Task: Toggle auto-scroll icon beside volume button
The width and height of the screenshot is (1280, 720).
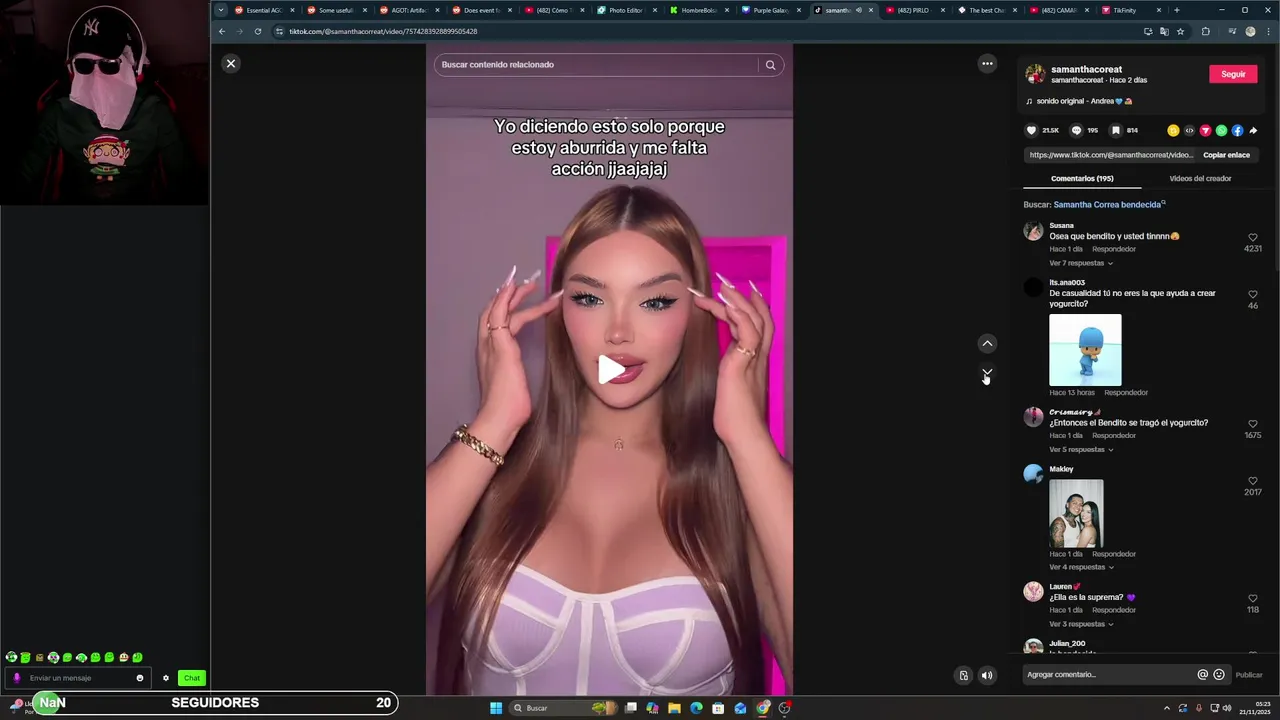Action: (963, 675)
